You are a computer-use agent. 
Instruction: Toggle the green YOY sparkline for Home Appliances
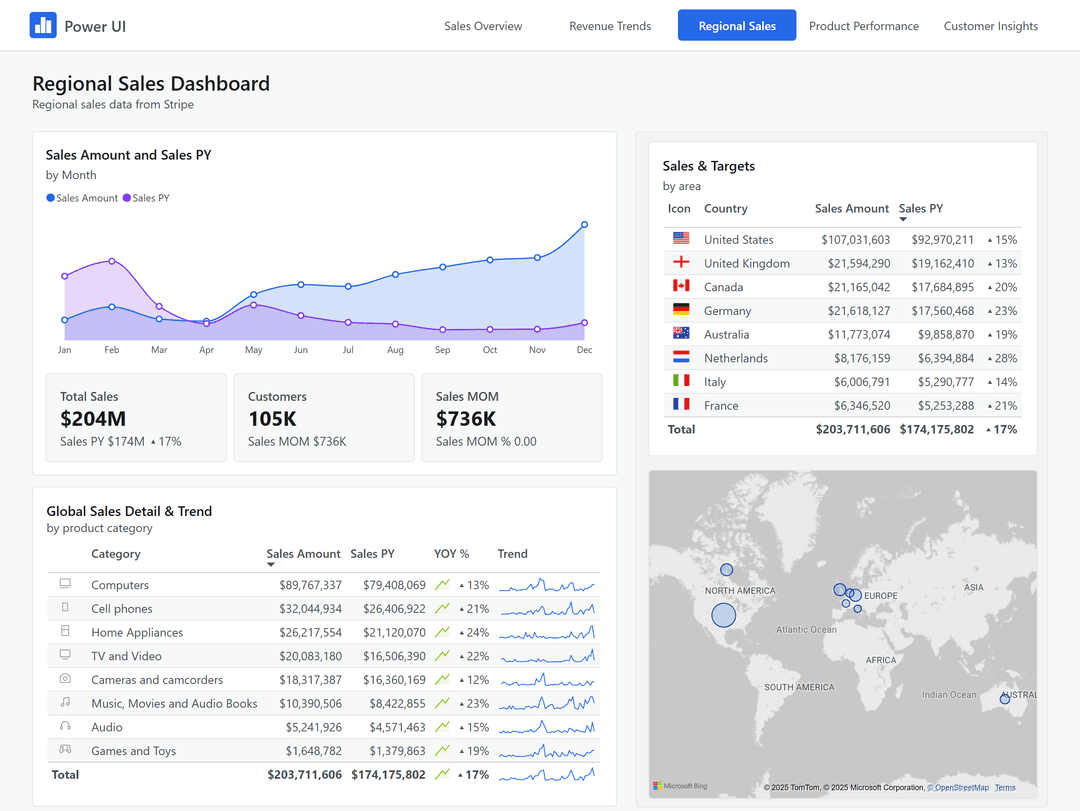[x=444, y=632]
